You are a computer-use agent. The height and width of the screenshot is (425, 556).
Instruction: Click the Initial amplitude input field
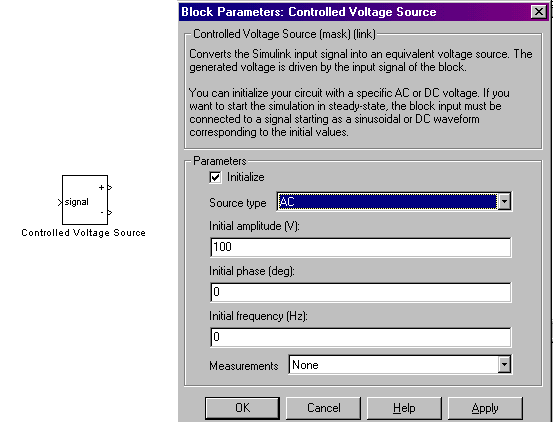pyautogui.click(x=361, y=247)
